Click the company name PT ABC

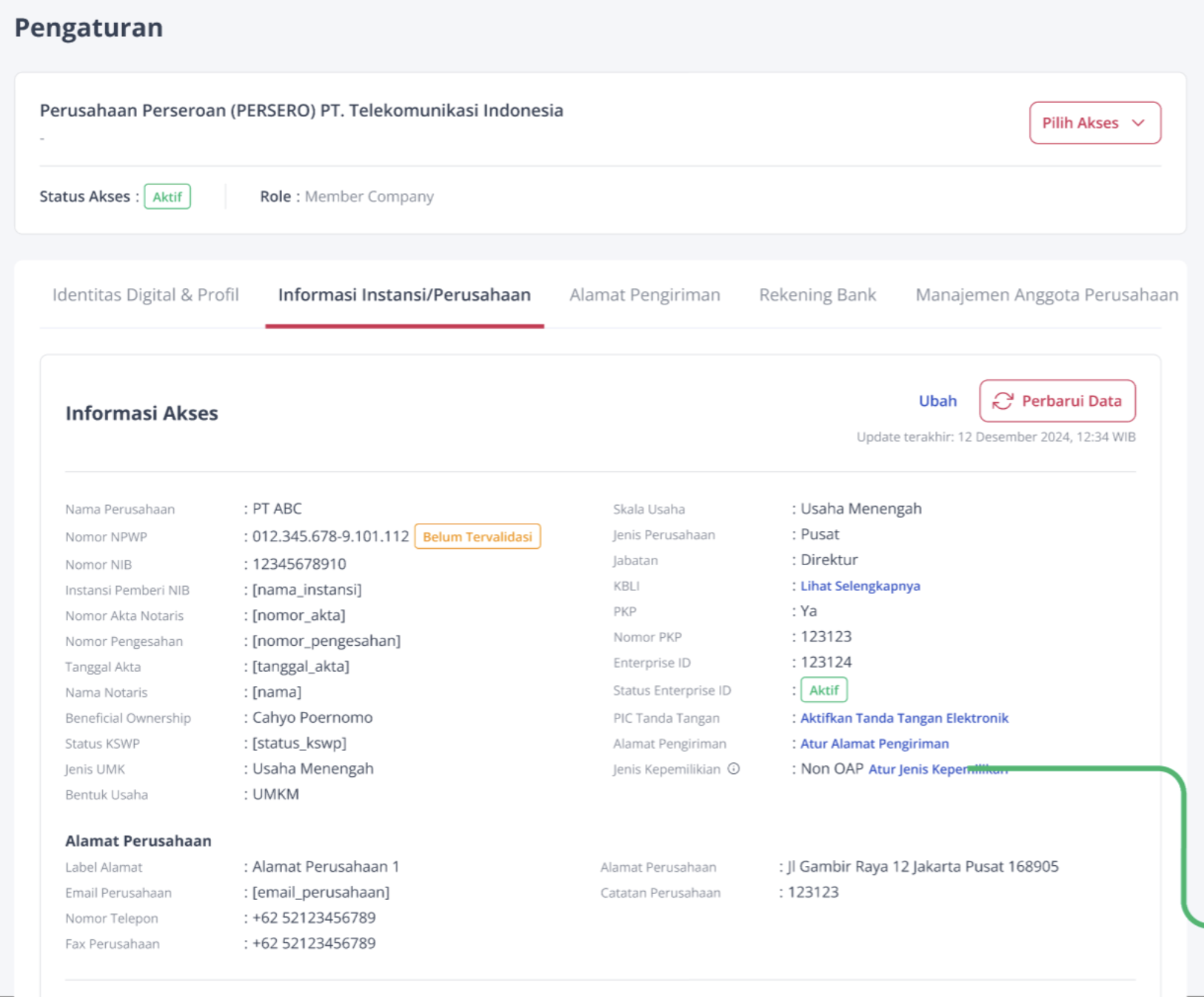(277, 509)
